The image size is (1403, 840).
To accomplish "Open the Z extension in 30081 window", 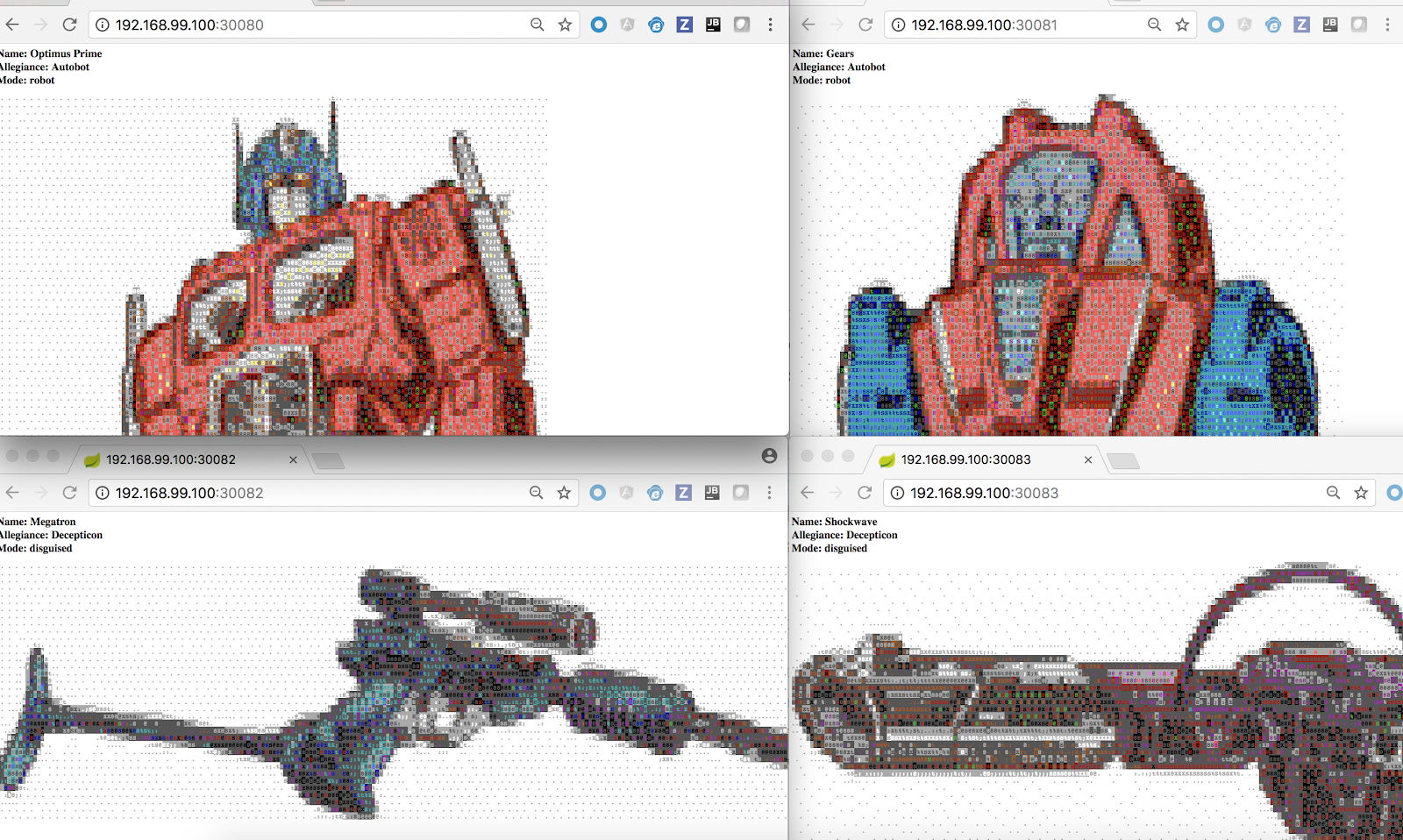I will click(1302, 25).
